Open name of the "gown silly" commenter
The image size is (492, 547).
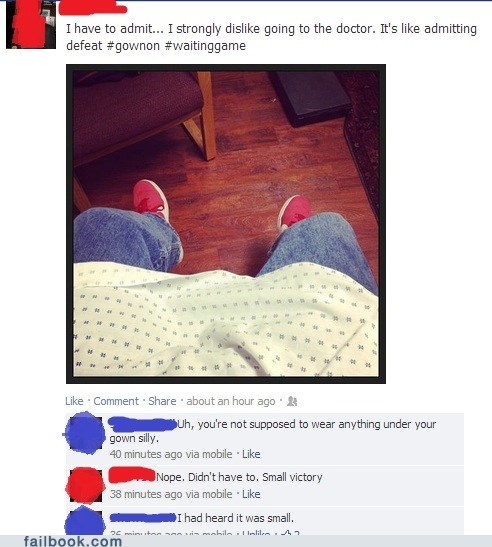[x=142, y=424]
